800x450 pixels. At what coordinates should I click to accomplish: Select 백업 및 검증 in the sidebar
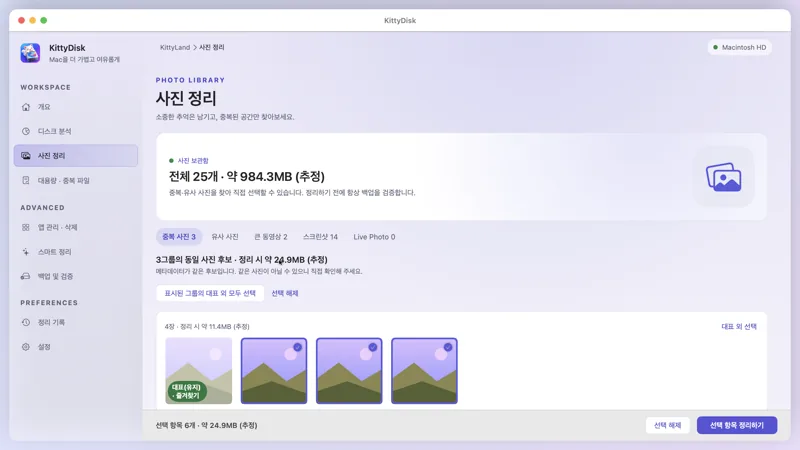(x=76, y=276)
